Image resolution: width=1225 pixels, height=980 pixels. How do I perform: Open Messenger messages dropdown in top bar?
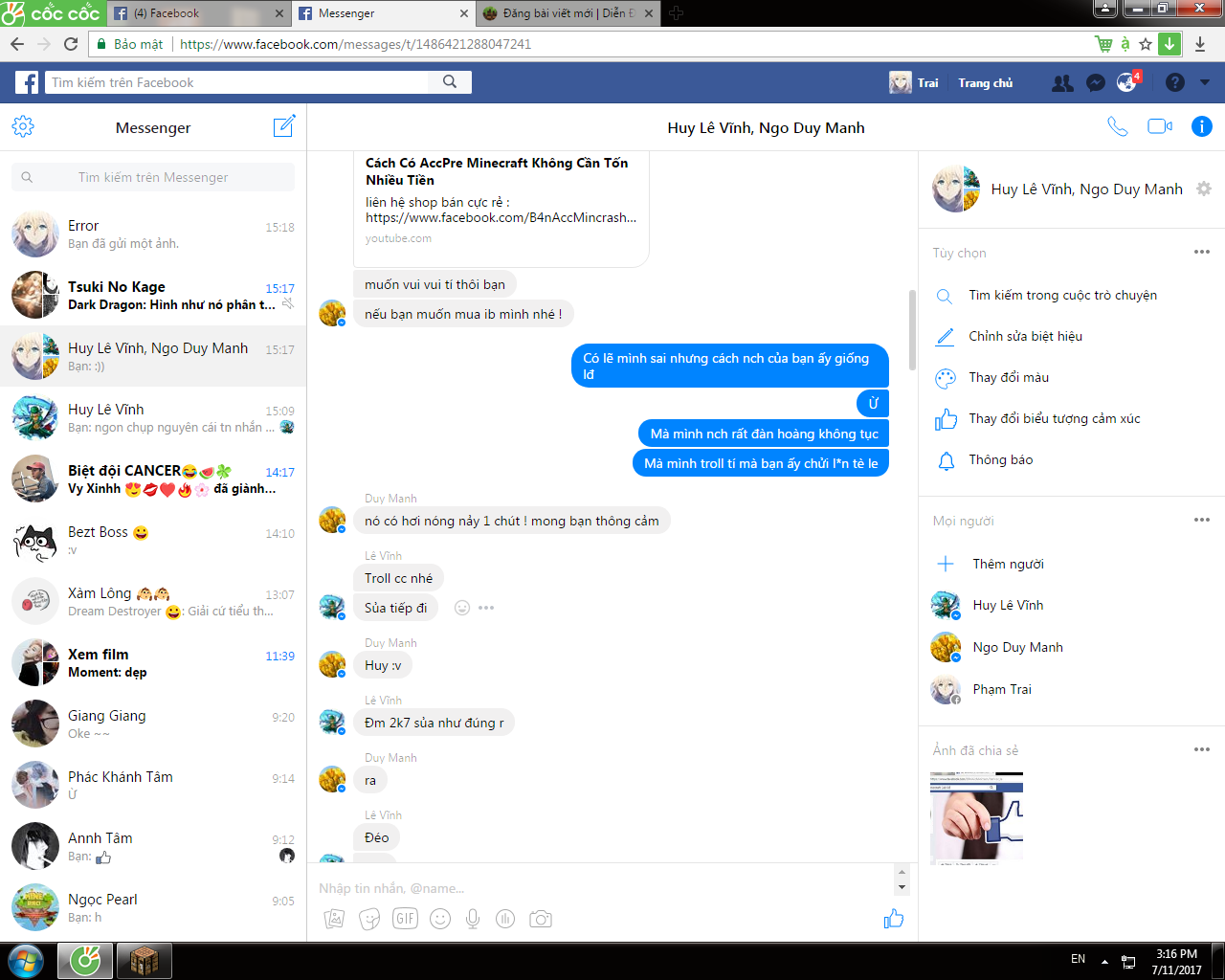1096,83
